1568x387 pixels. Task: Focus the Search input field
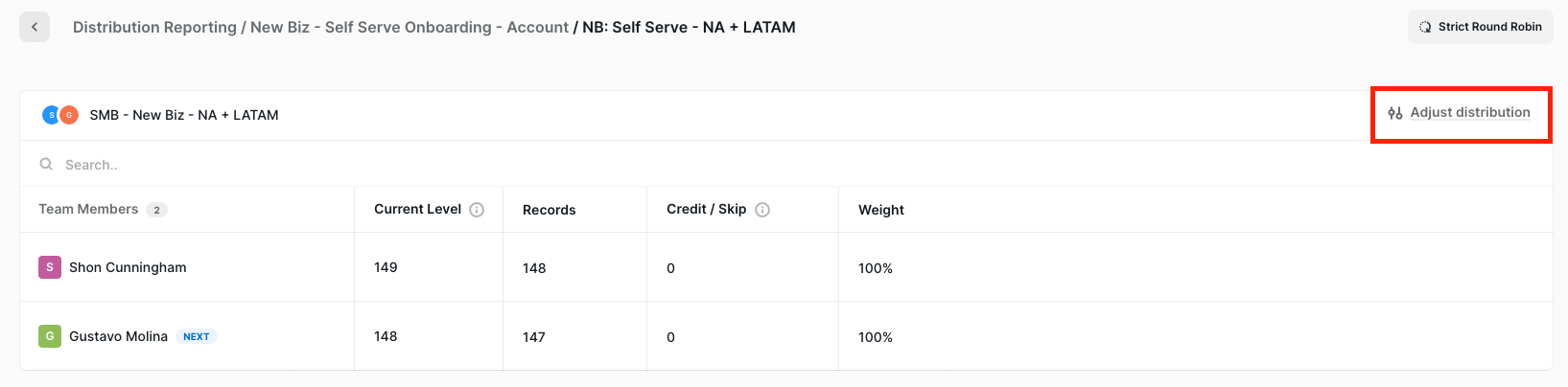pyautogui.click(x=786, y=165)
